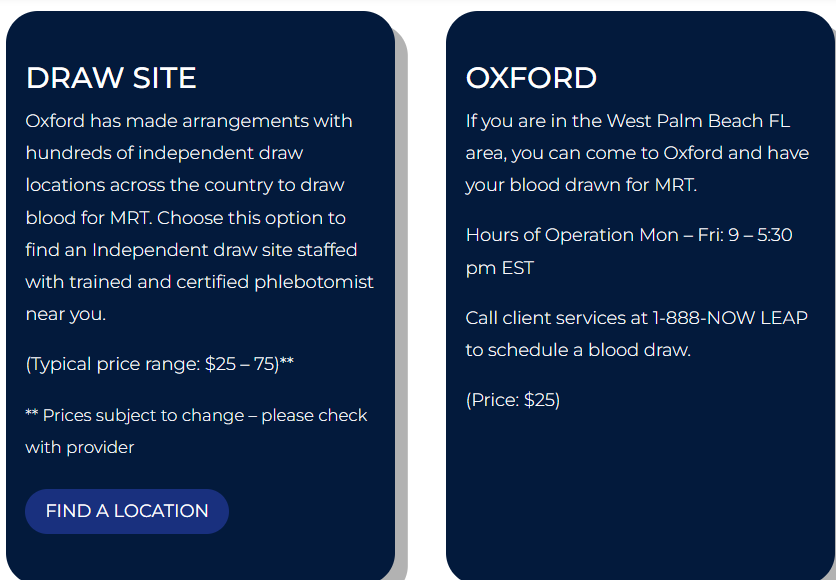The width and height of the screenshot is (836, 580).
Task: Click the phrase 'hundreds of independent draw'
Action: click(x=164, y=153)
